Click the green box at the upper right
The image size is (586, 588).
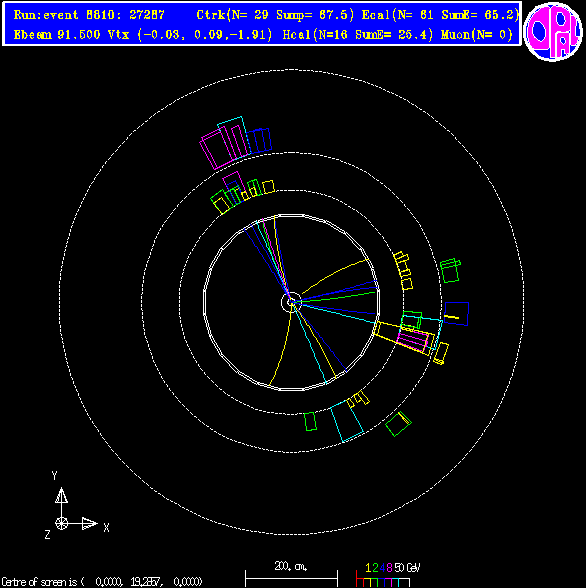coord(450,270)
